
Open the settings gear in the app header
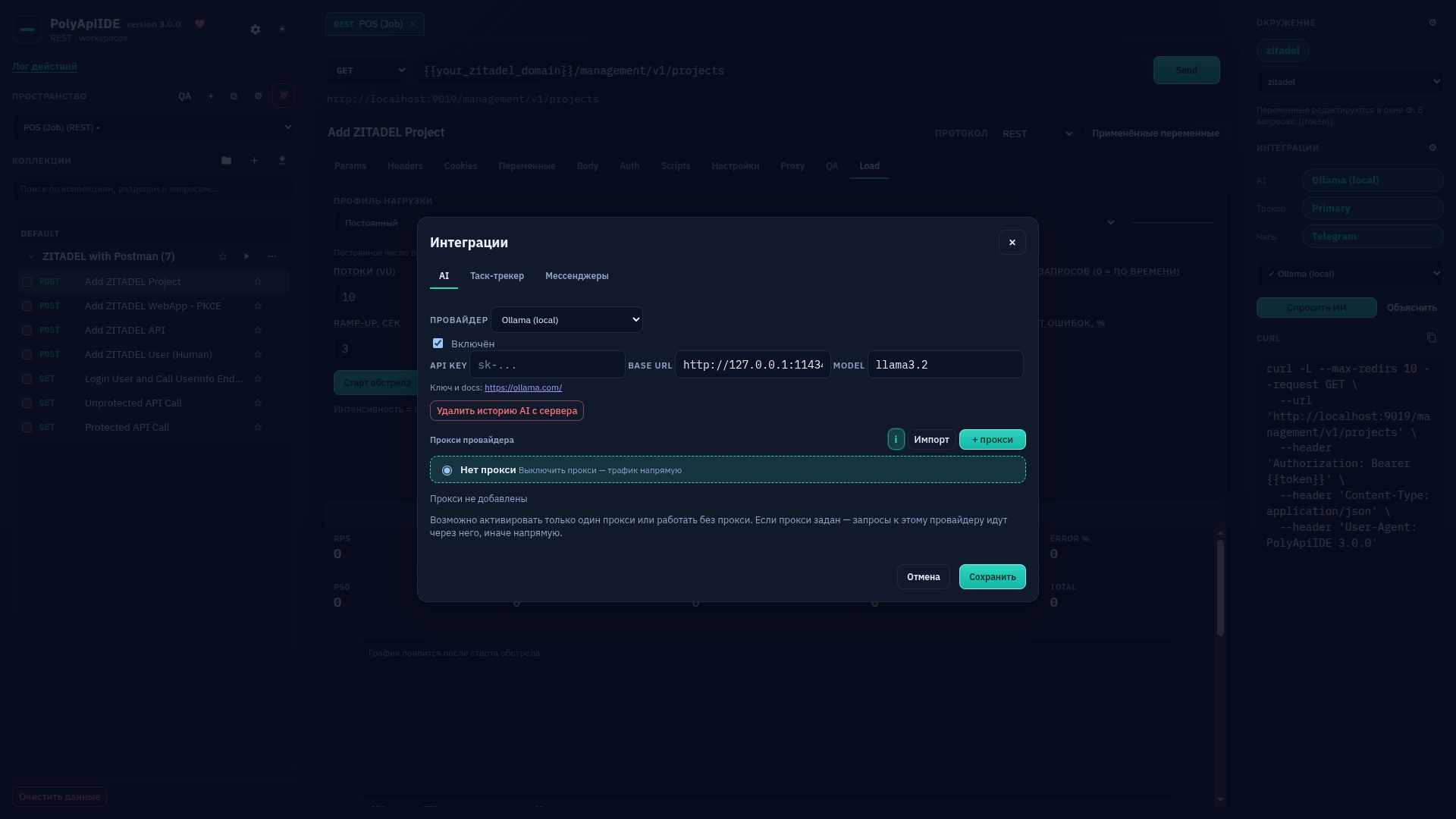[256, 30]
